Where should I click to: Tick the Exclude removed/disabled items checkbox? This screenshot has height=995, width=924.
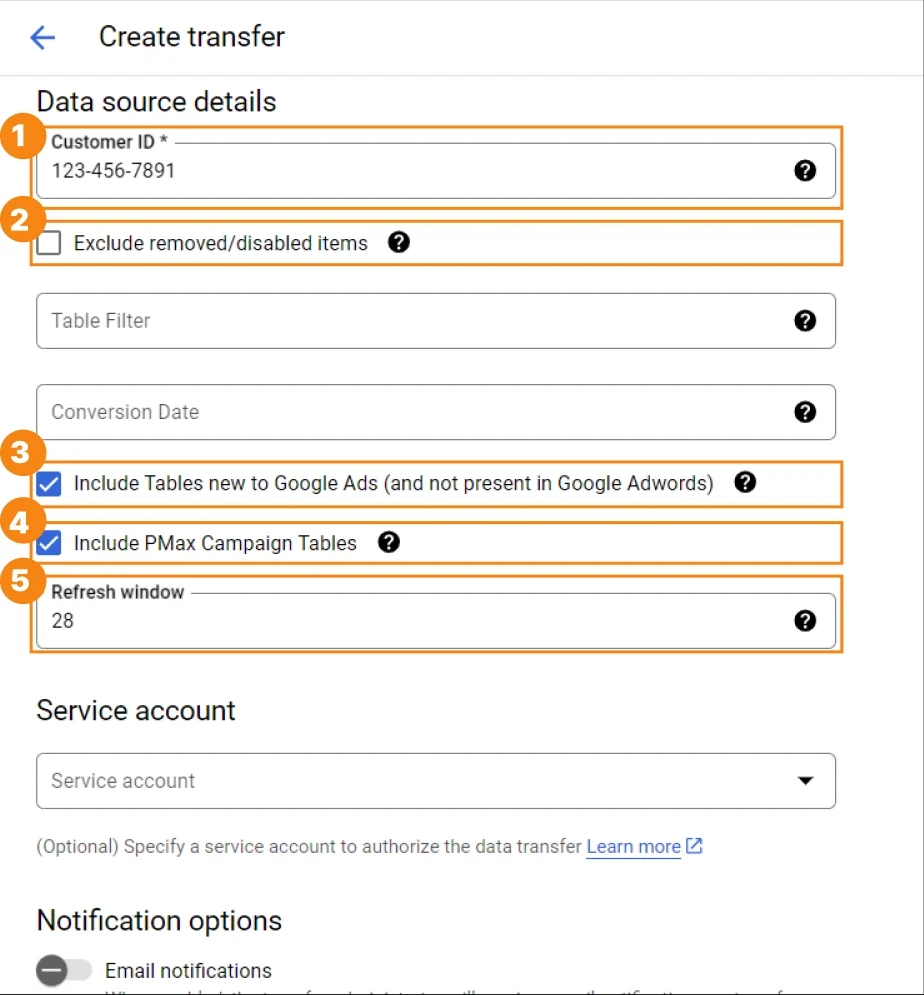pos(49,243)
